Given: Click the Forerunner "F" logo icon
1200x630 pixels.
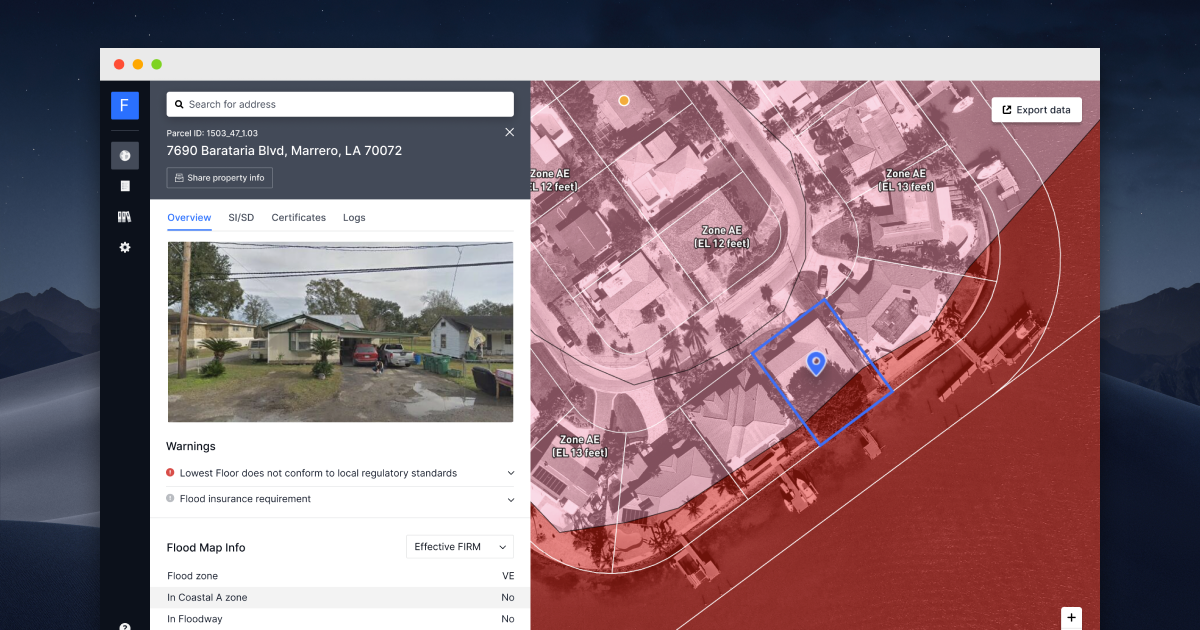Looking at the screenshot, I should click(124, 105).
